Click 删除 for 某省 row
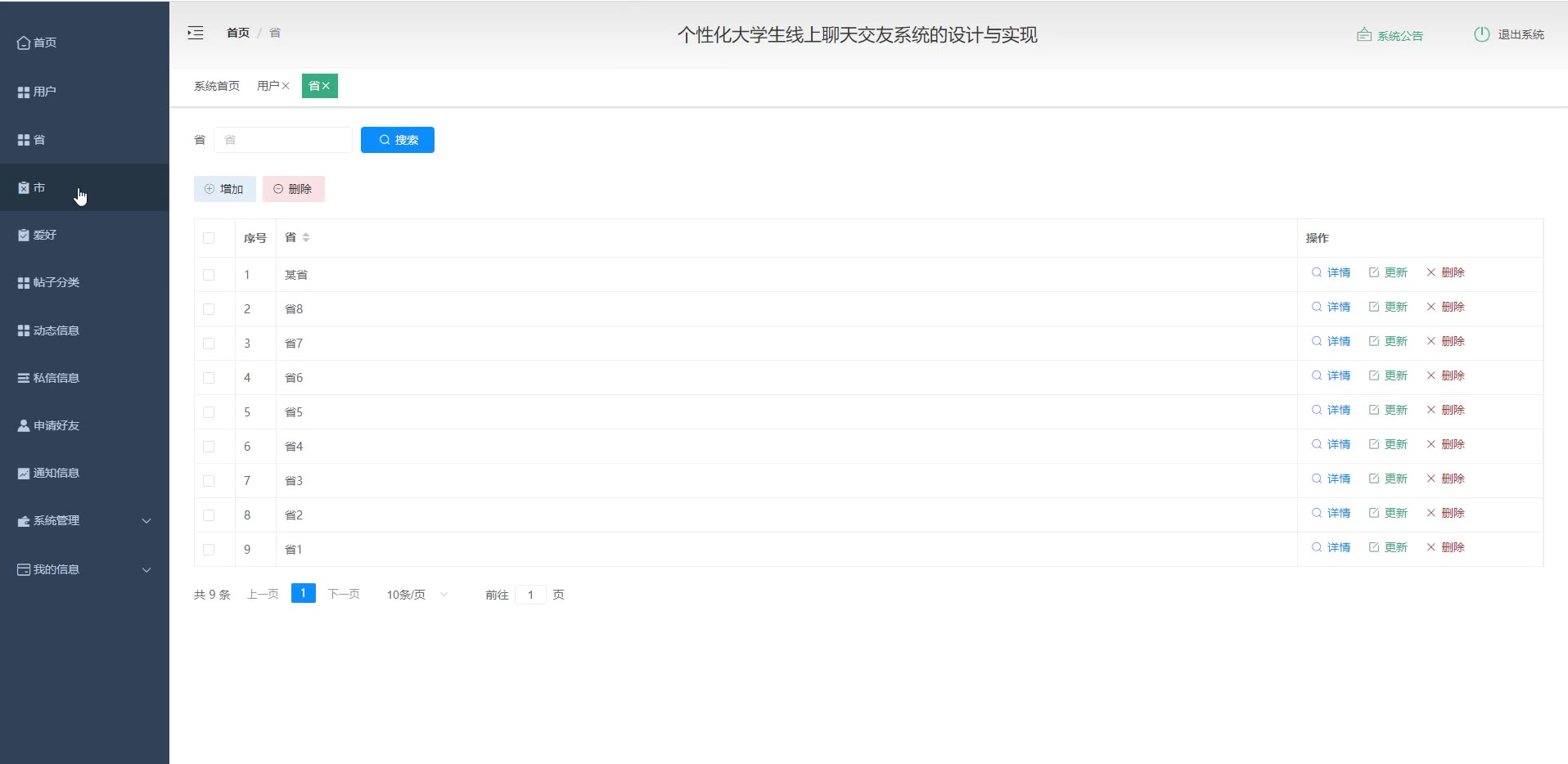Image resolution: width=1568 pixels, height=764 pixels. tap(1445, 272)
